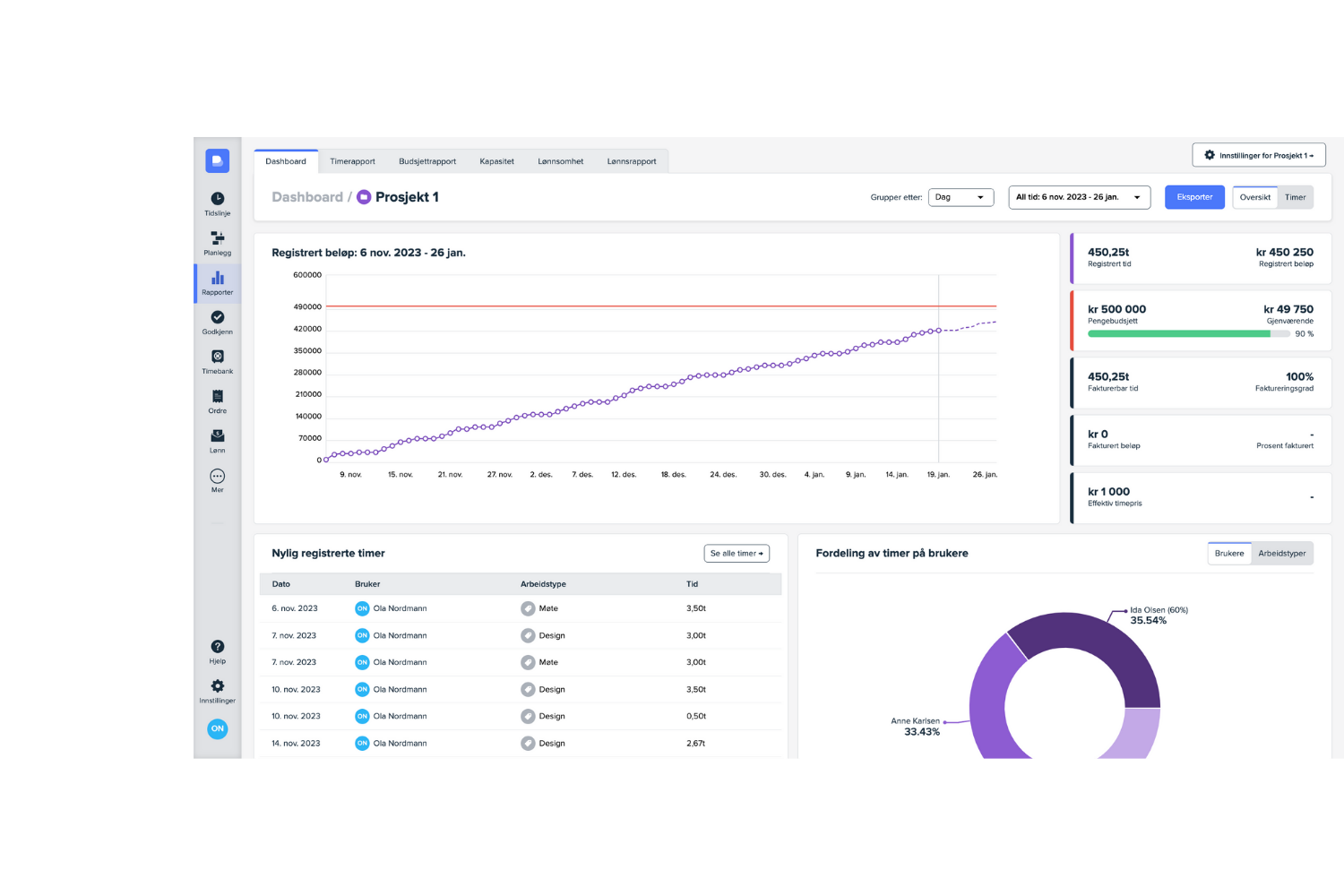1344x896 pixels.
Task: Click the 0,50t time cell
Action: click(696, 716)
